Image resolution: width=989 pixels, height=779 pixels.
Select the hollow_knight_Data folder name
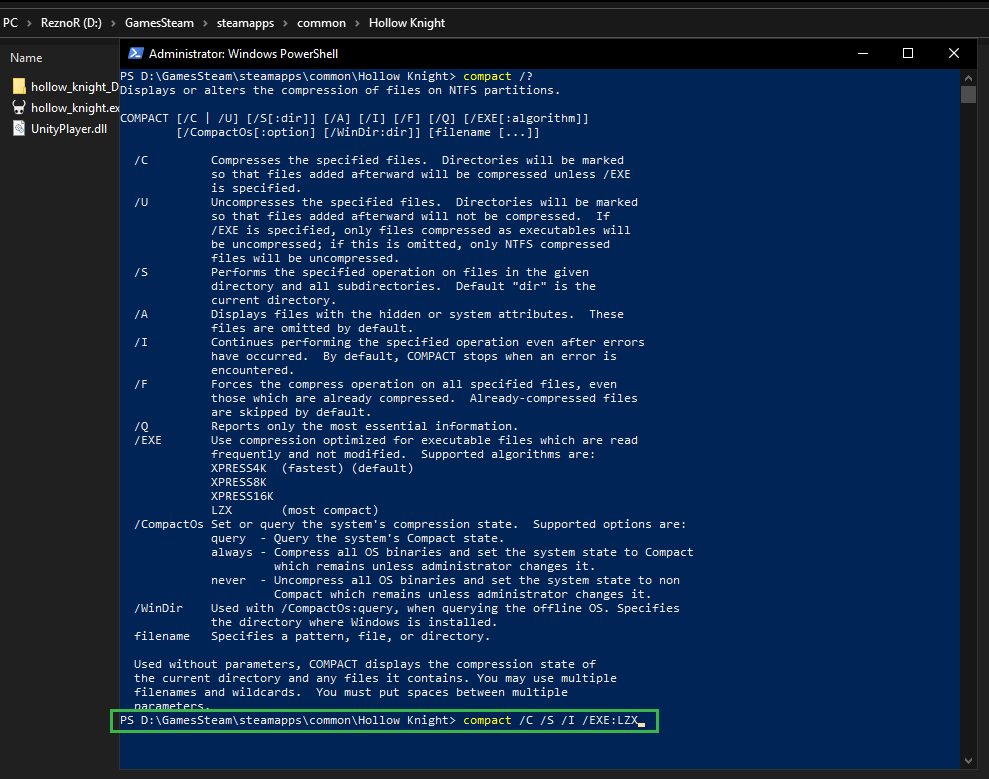click(74, 87)
